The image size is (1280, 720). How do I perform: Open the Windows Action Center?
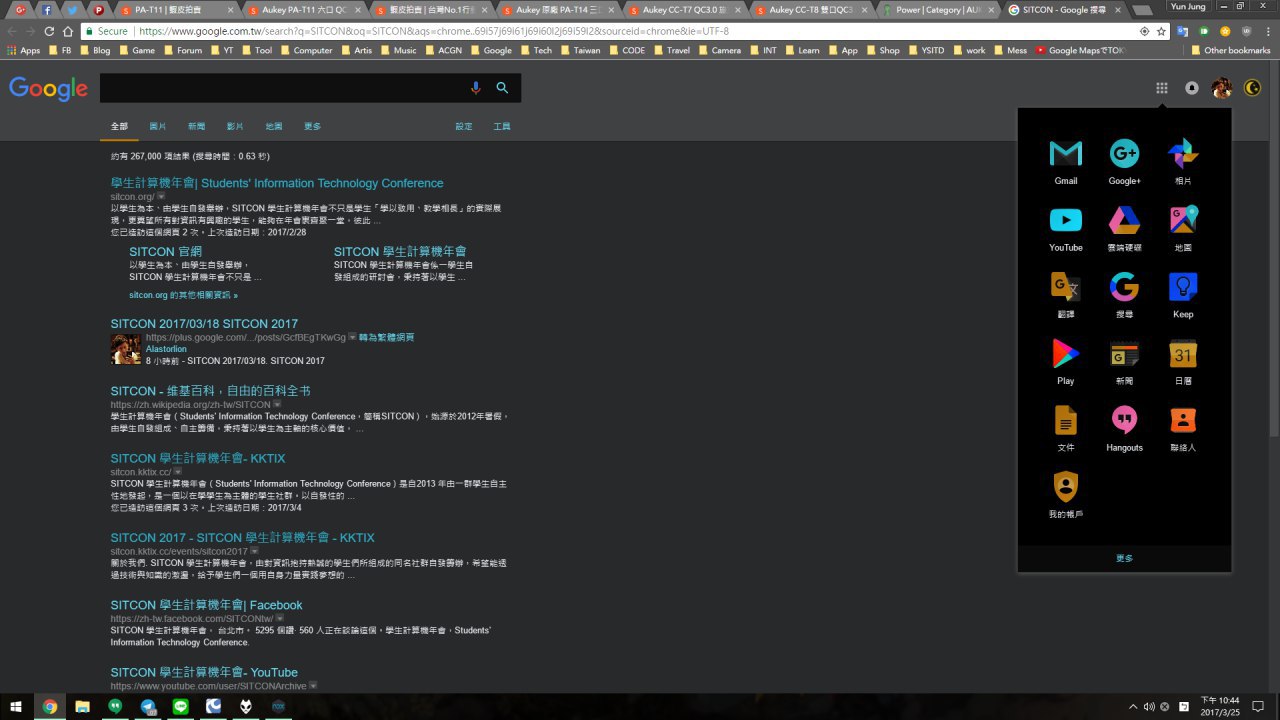click(1257, 706)
